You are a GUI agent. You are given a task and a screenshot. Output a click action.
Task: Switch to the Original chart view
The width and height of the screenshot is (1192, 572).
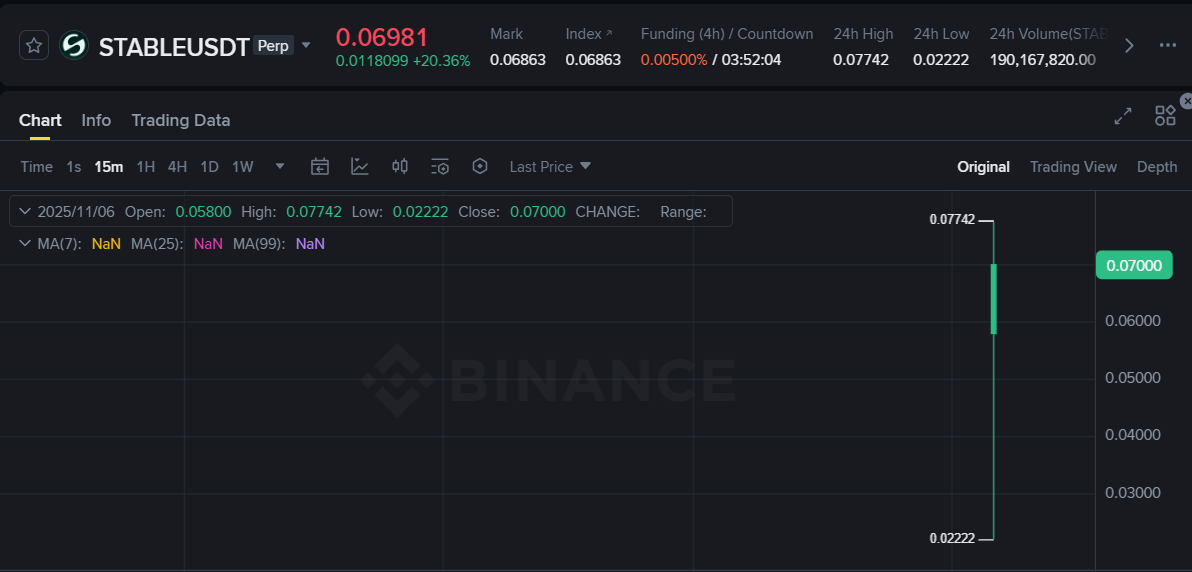pyautogui.click(x=983, y=167)
